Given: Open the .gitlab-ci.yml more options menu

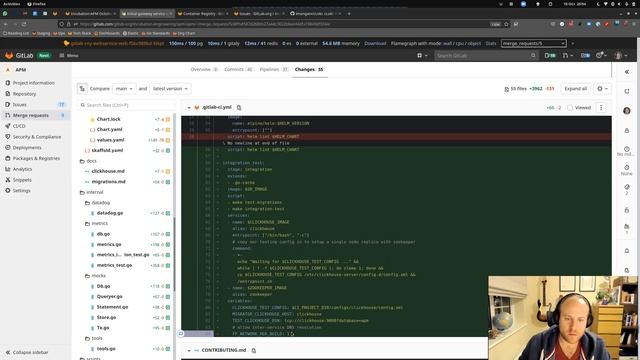Looking at the screenshot, I should [x=601, y=108].
